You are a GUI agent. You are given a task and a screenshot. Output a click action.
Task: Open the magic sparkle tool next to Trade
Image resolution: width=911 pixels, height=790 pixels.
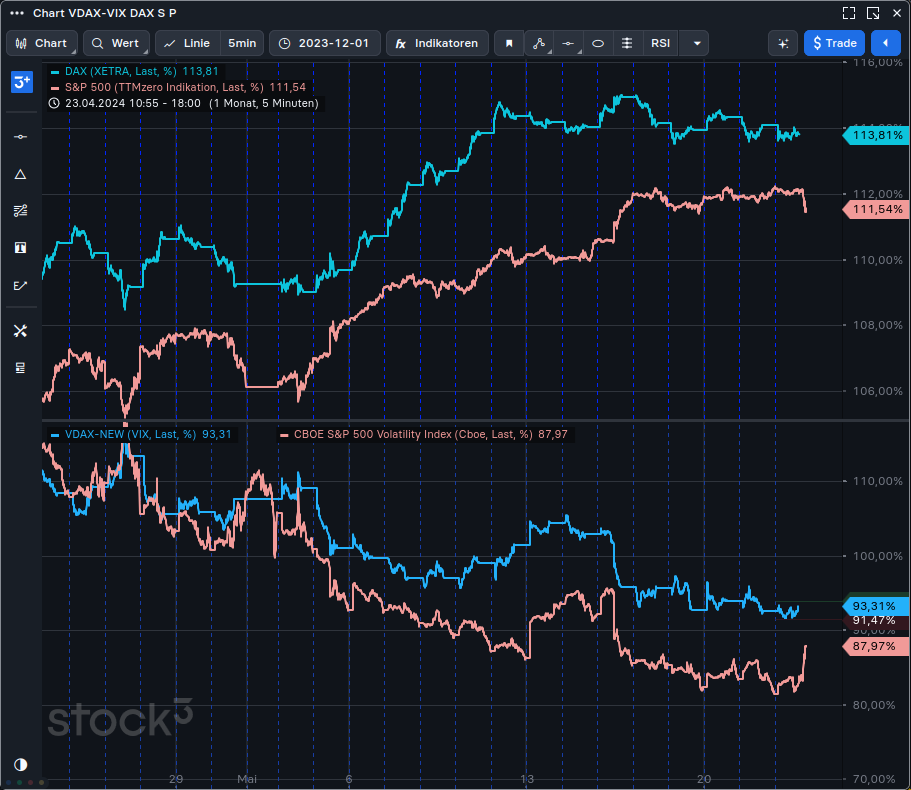pos(783,43)
